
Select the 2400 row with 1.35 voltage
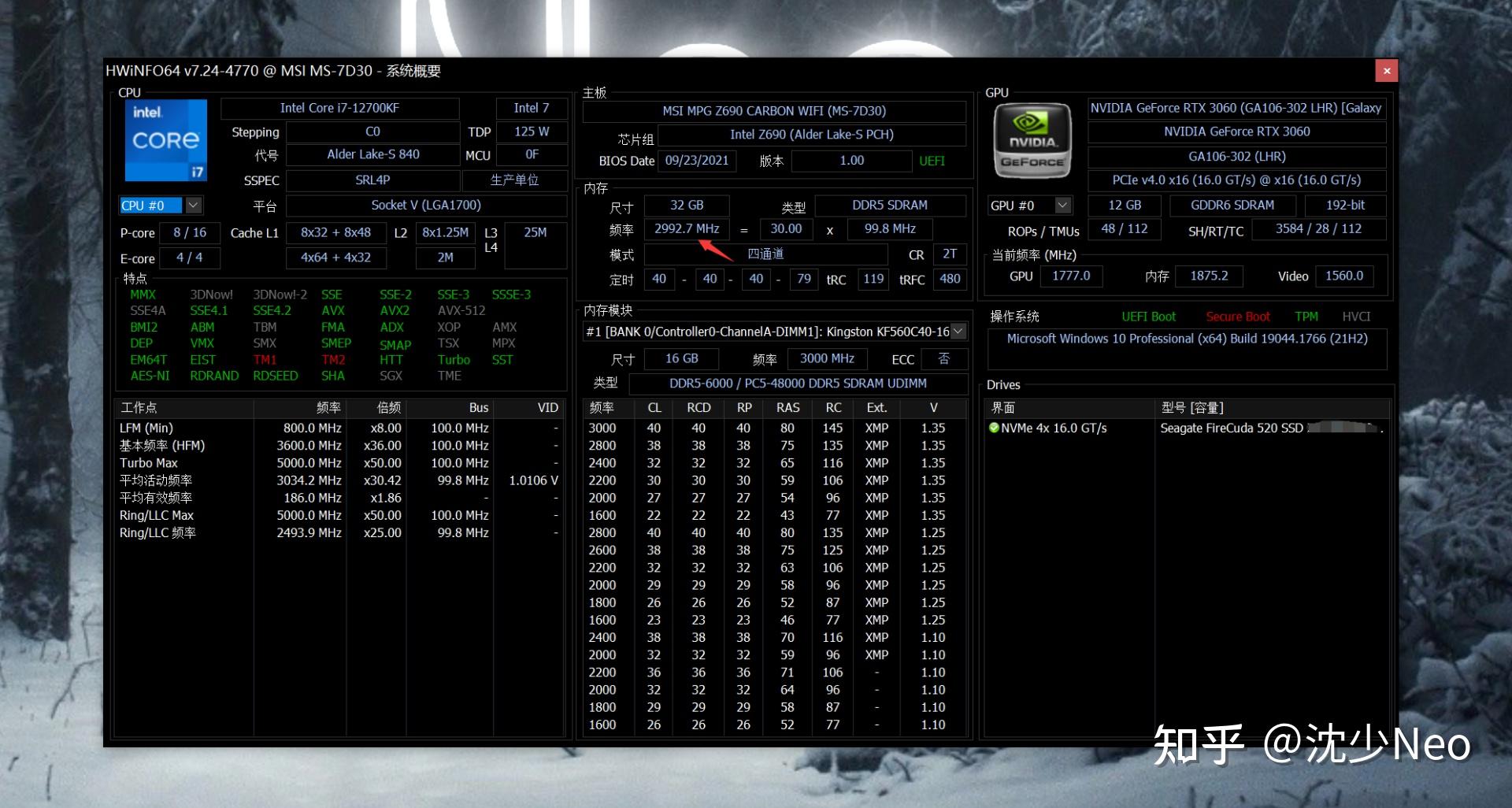pos(775,463)
